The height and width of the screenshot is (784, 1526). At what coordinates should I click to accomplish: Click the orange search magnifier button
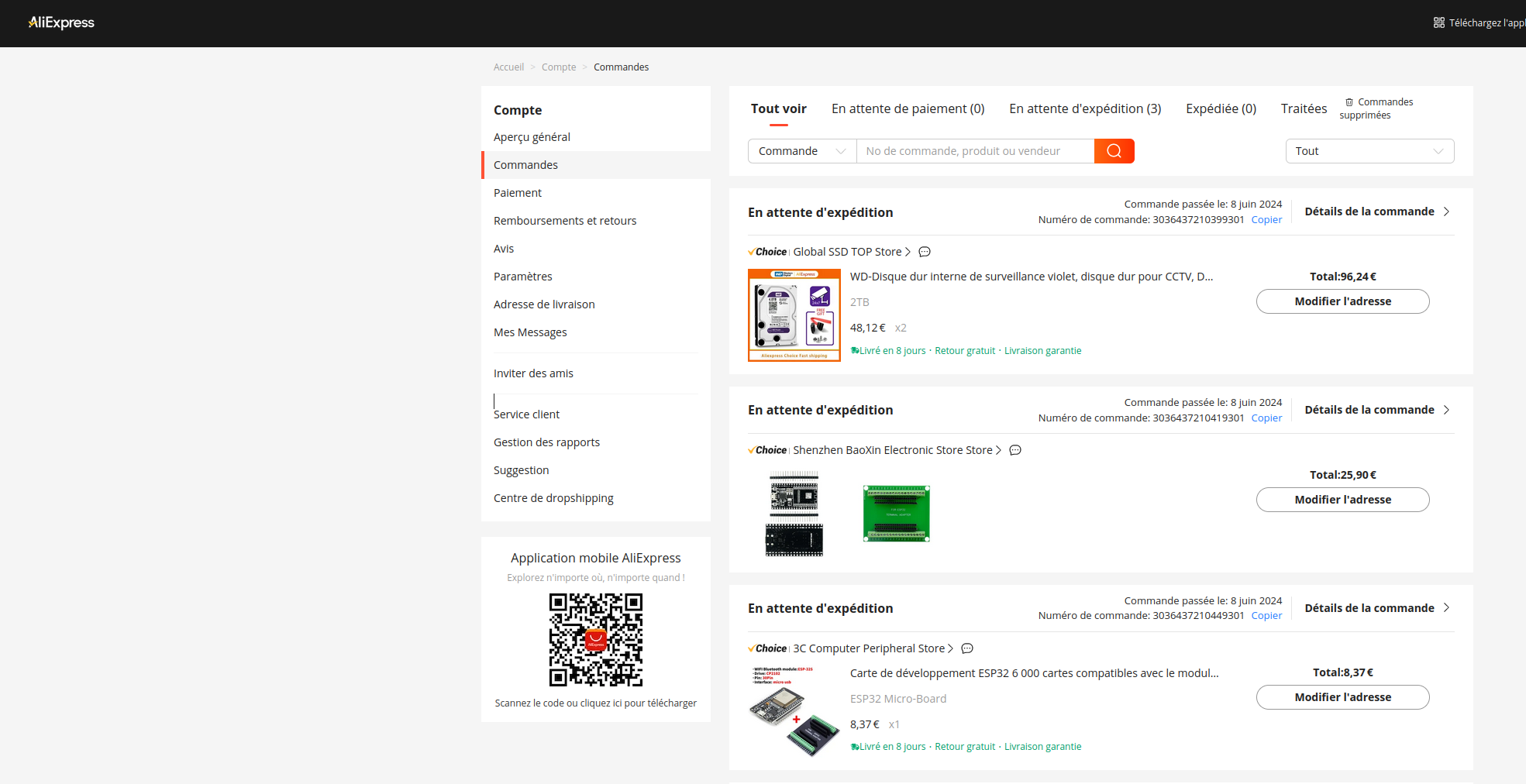[x=1114, y=151]
